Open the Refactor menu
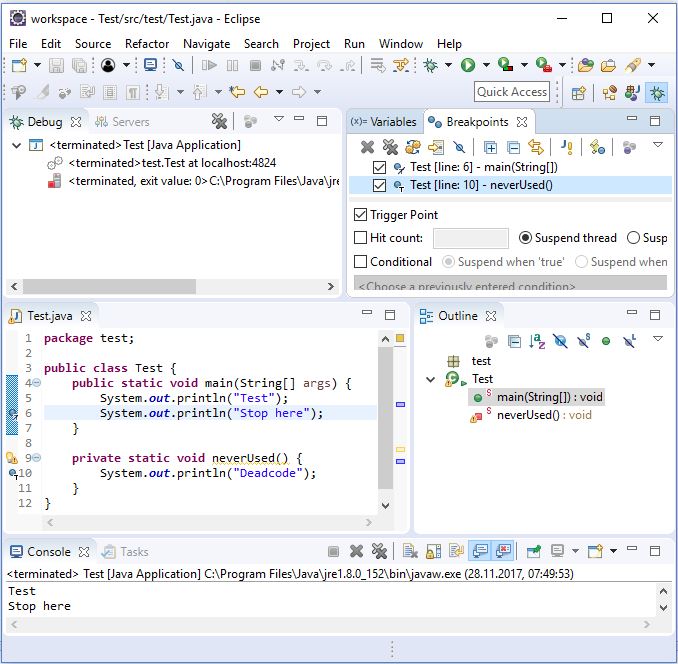The height and width of the screenshot is (664, 678). point(147,44)
